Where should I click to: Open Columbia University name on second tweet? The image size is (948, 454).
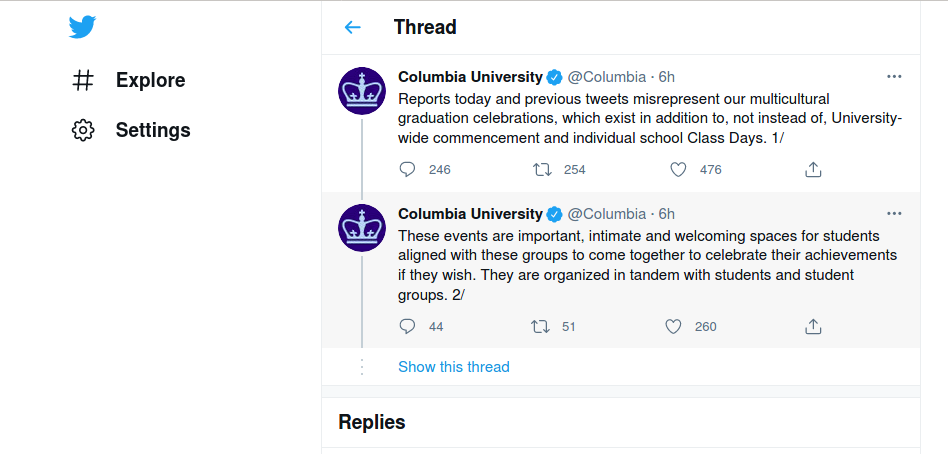[470, 214]
